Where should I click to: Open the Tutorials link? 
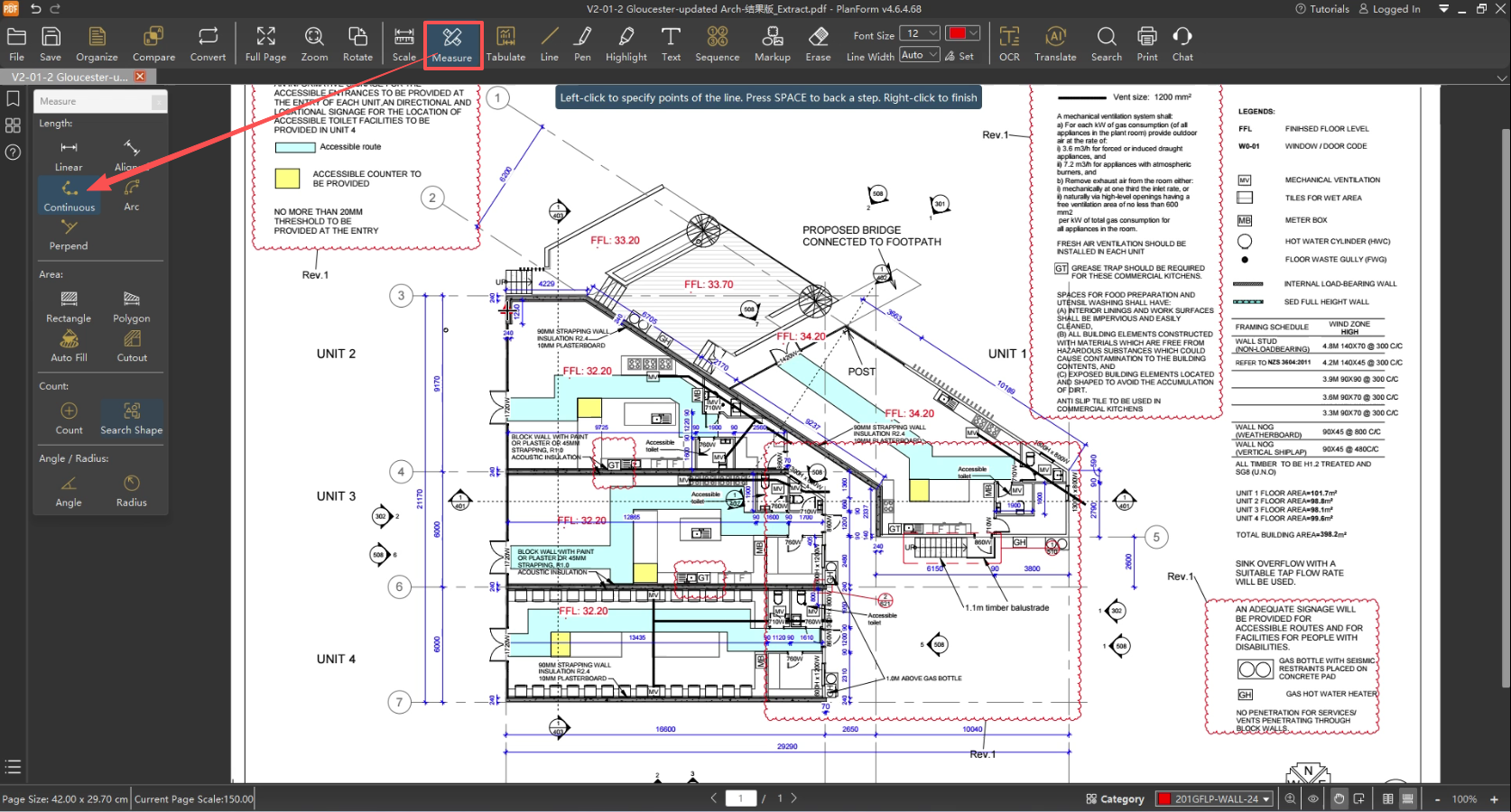(1322, 9)
